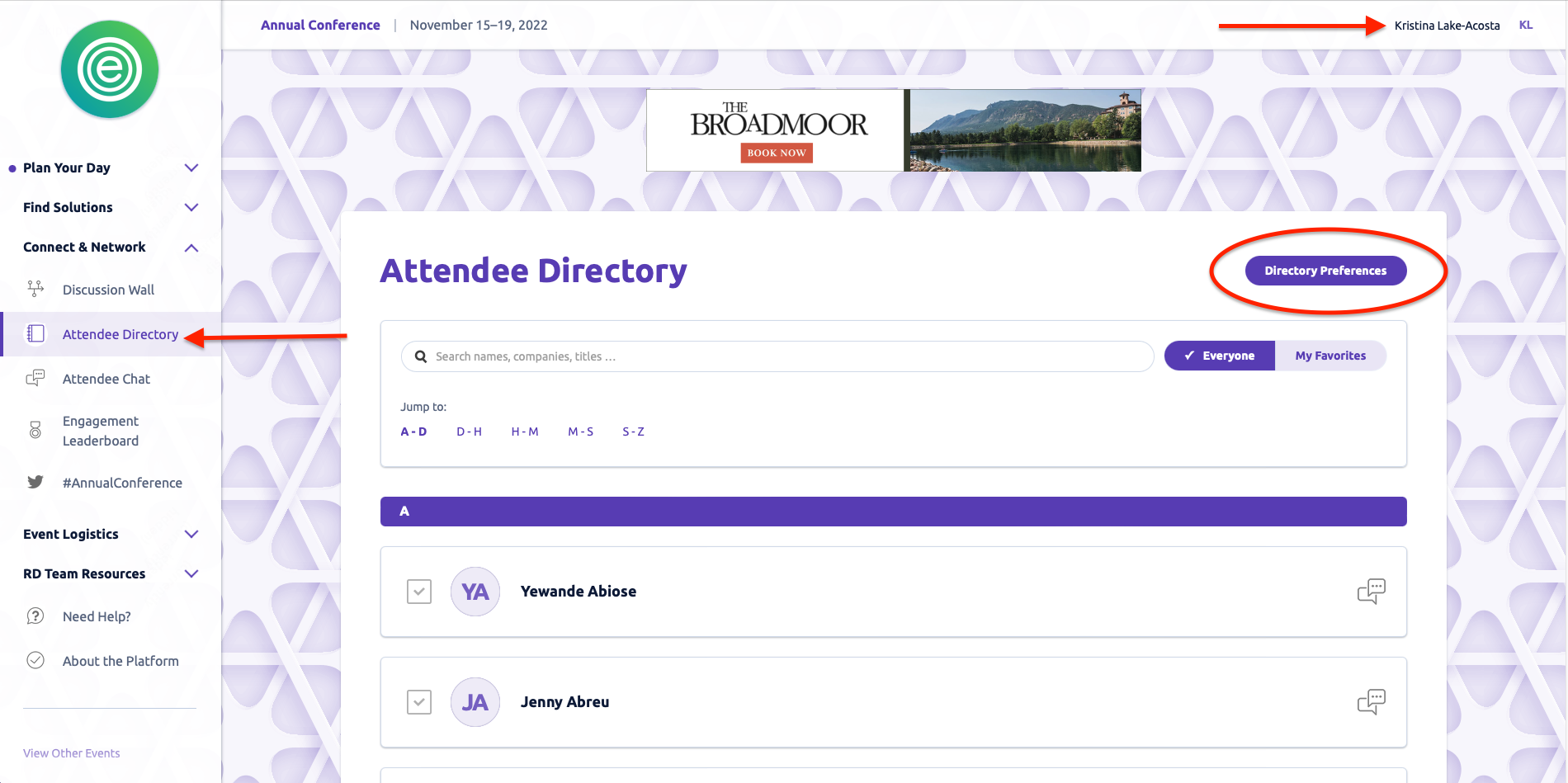Click Jenny Abreu name
Screen dimensions: 1568x783
point(564,702)
